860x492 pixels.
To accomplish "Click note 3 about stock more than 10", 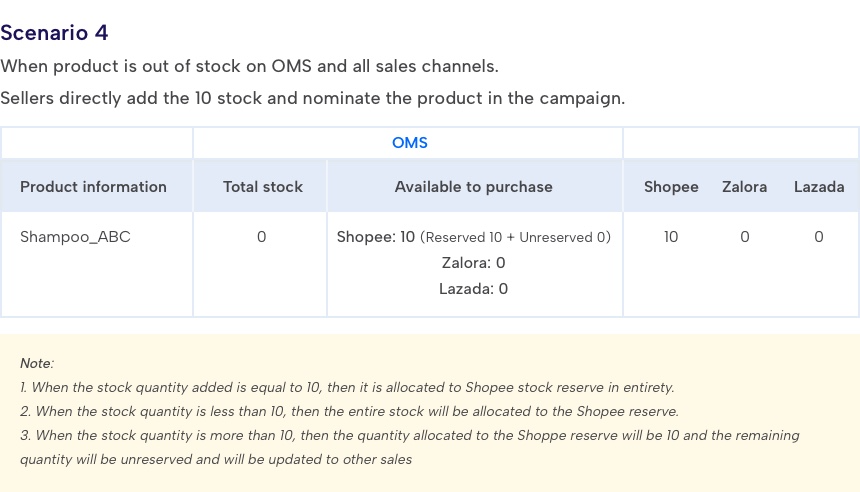I will pos(410,447).
